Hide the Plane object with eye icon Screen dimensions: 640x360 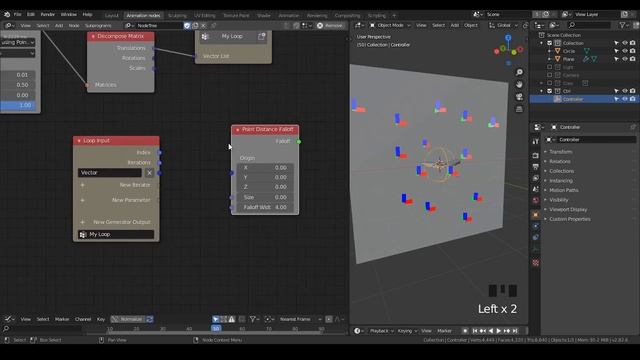(624, 59)
